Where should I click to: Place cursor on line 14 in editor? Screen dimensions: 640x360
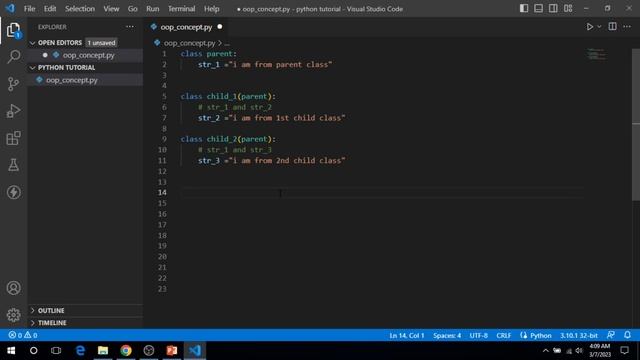pyautogui.click(x=382, y=193)
